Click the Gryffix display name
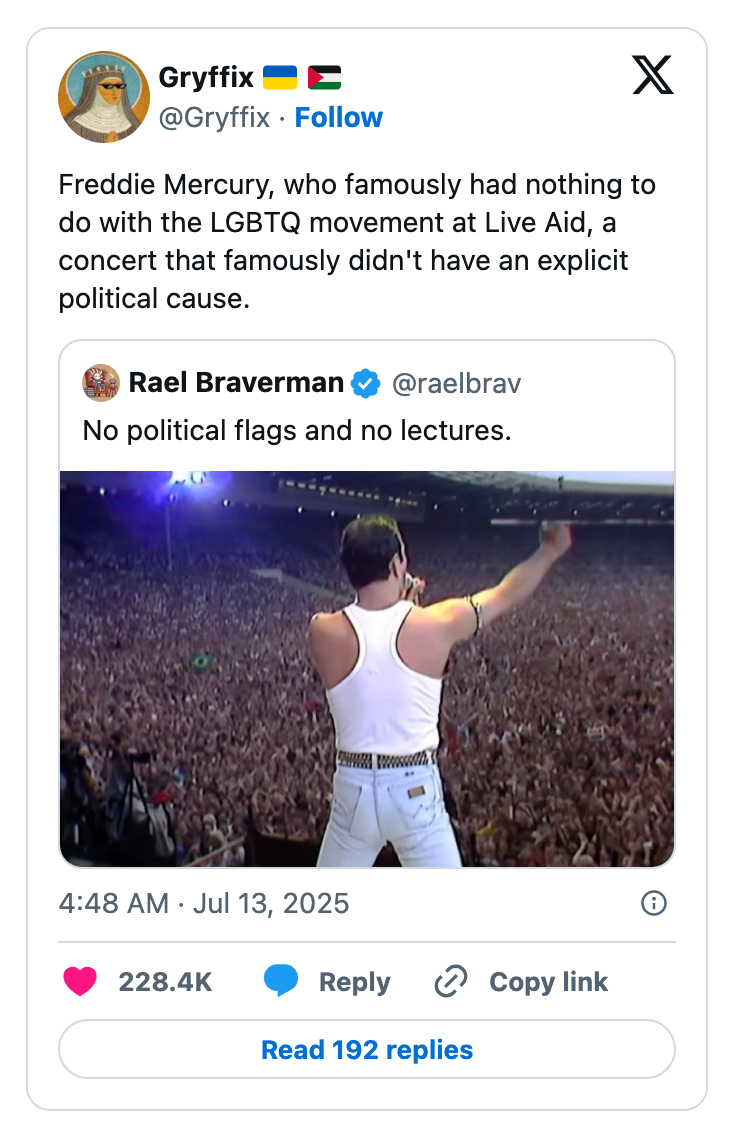The image size is (736, 1134). pos(206,76)
